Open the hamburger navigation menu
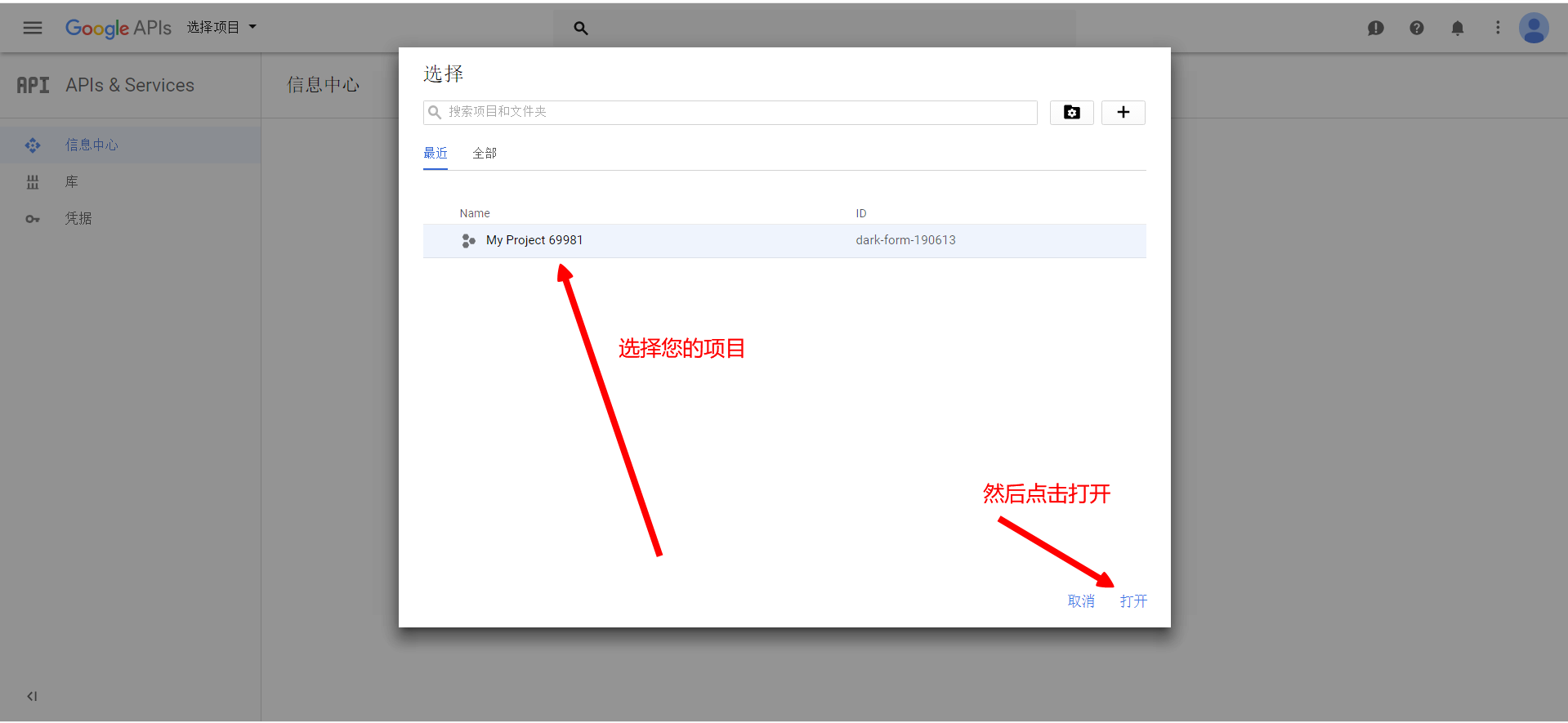The width and height of the screenshot is (1568, 723). [33, 28]
